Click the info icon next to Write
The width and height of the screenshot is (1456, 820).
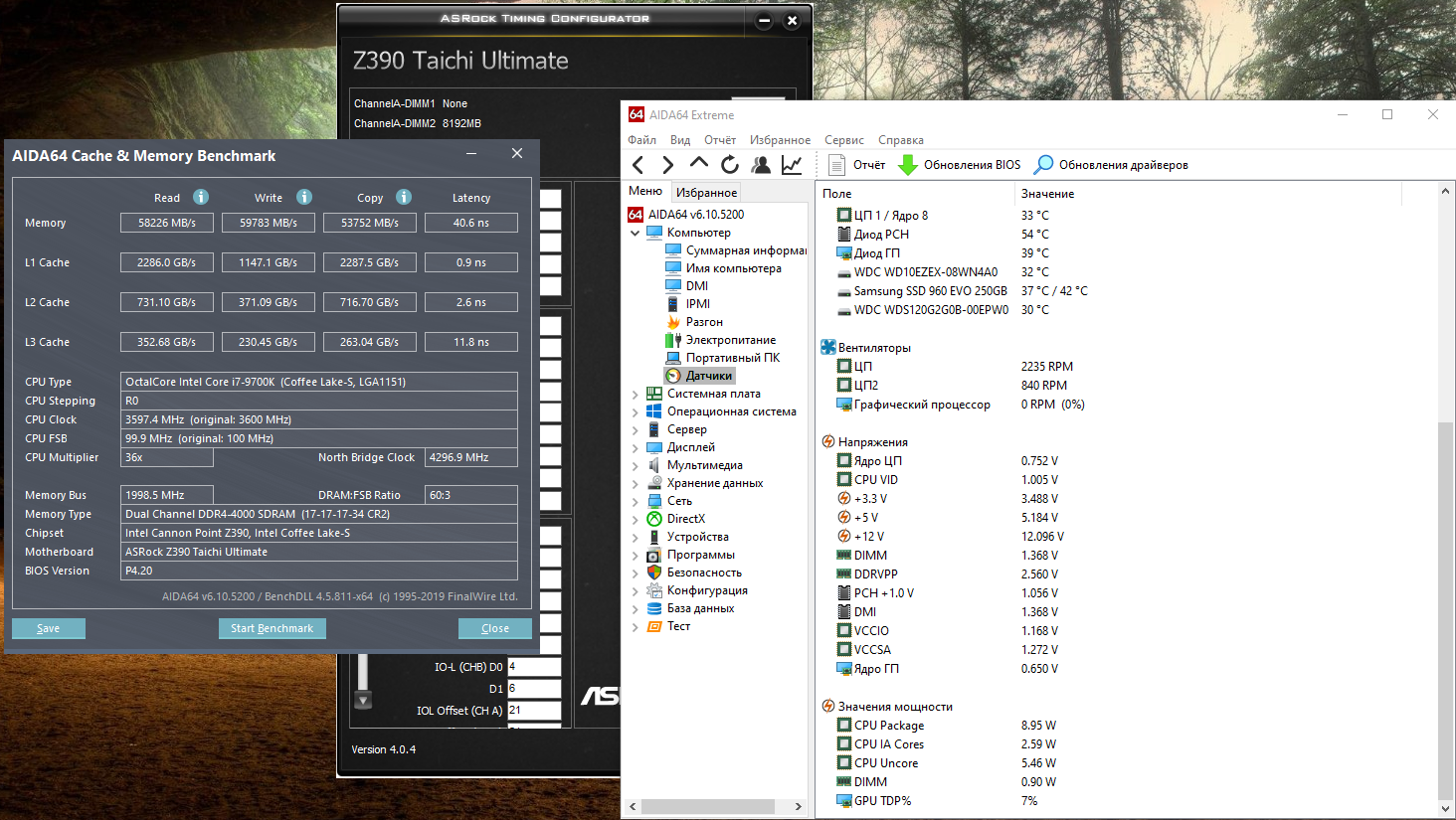(x=304, y=197)
